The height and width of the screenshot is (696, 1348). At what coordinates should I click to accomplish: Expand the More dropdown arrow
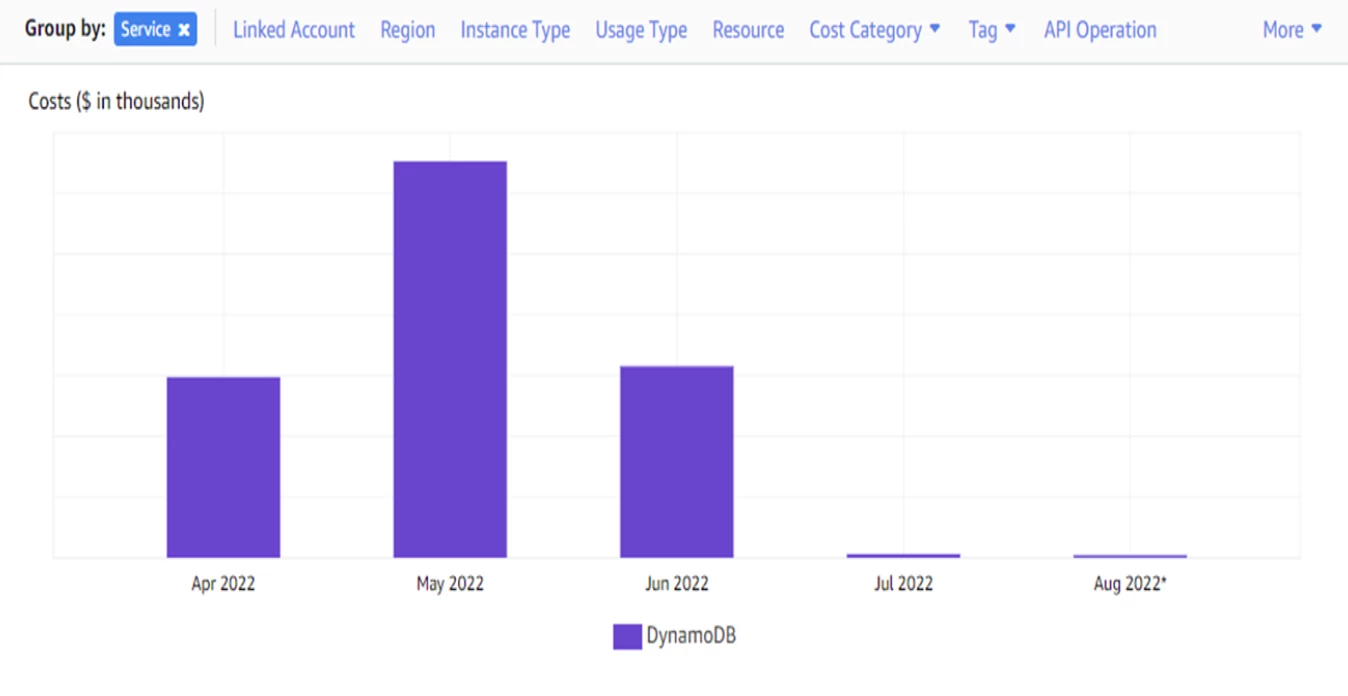click(1316, 29)
